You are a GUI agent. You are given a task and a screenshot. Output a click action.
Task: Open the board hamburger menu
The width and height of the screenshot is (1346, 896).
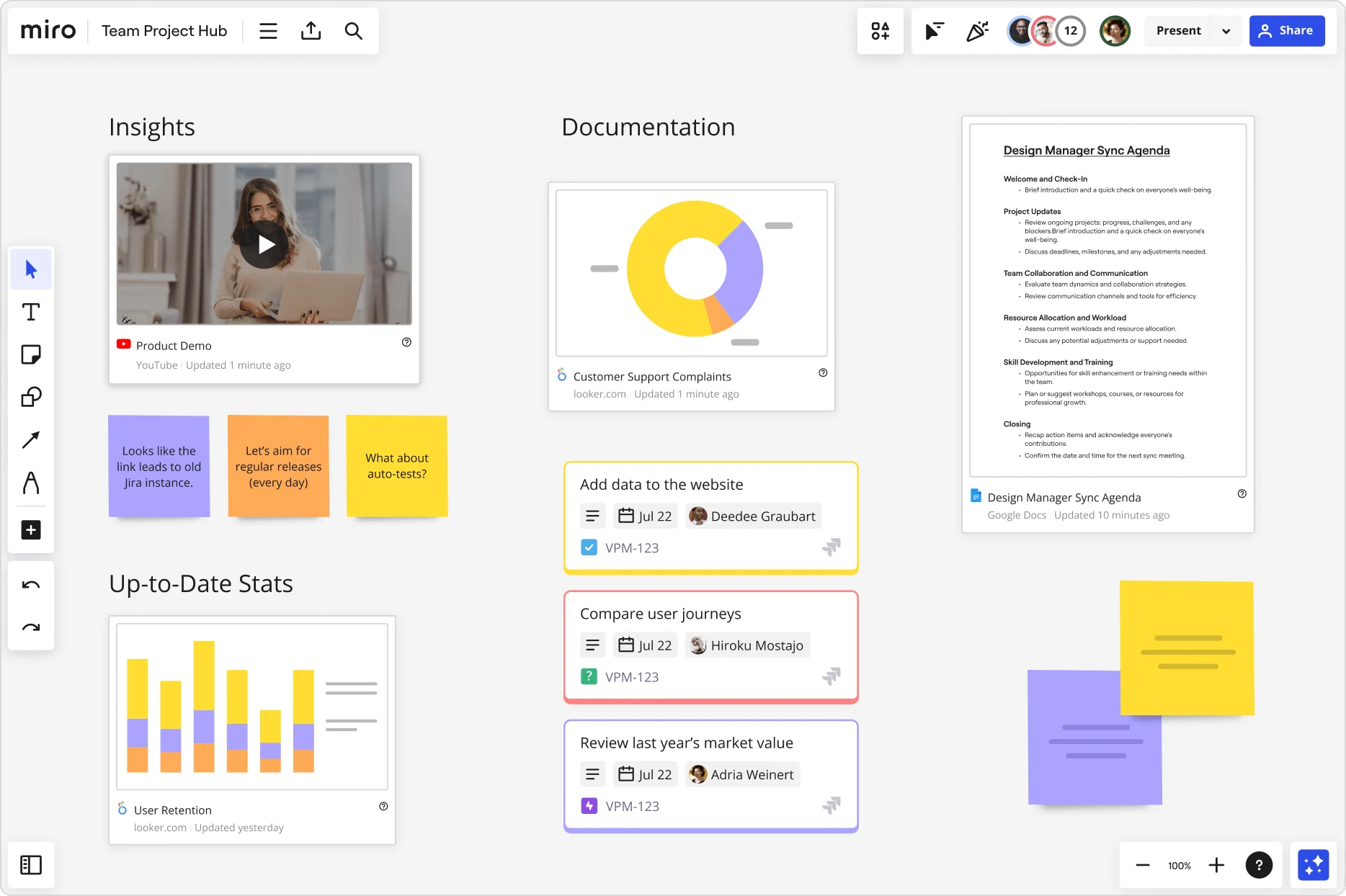268,30
